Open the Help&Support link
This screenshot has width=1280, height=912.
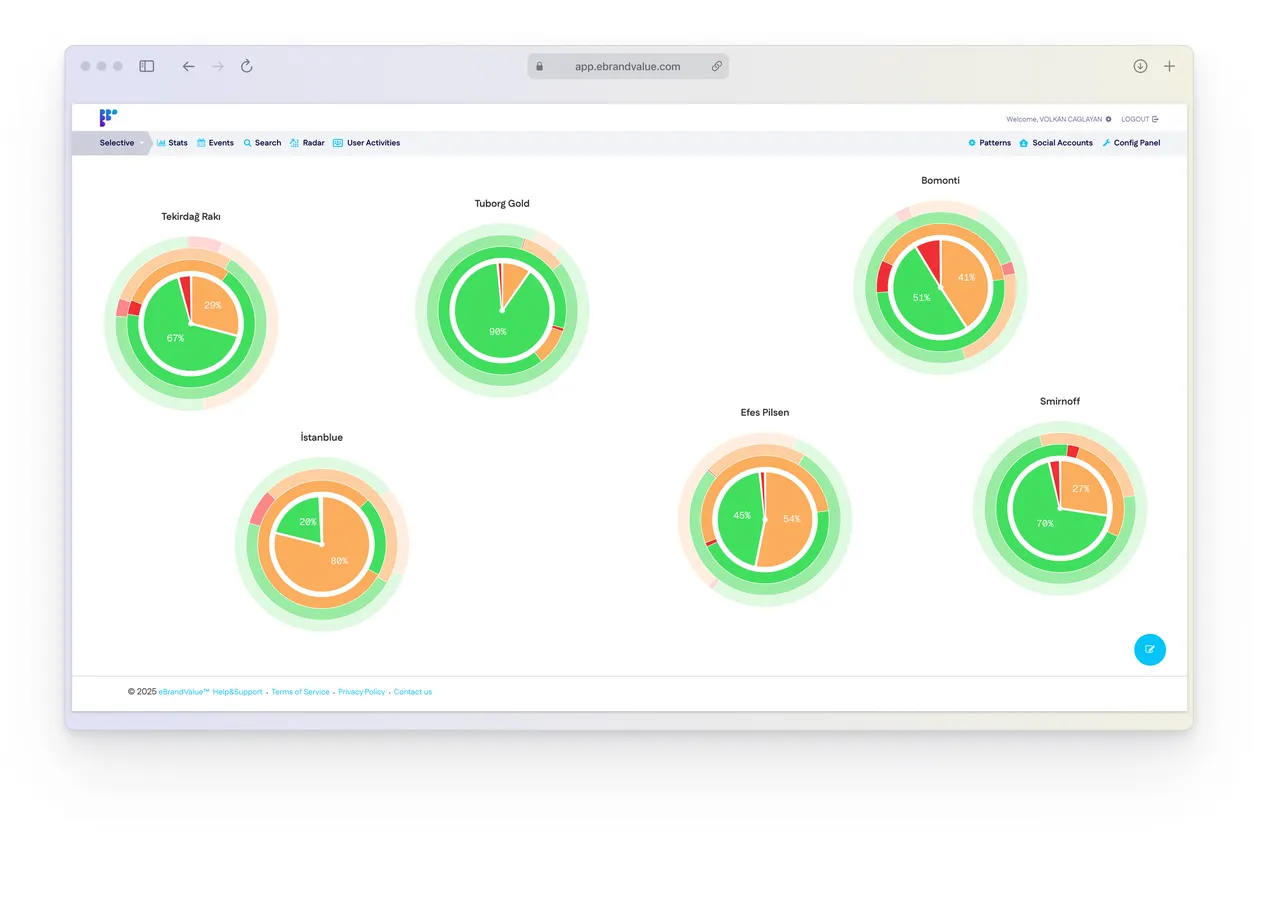237,692
